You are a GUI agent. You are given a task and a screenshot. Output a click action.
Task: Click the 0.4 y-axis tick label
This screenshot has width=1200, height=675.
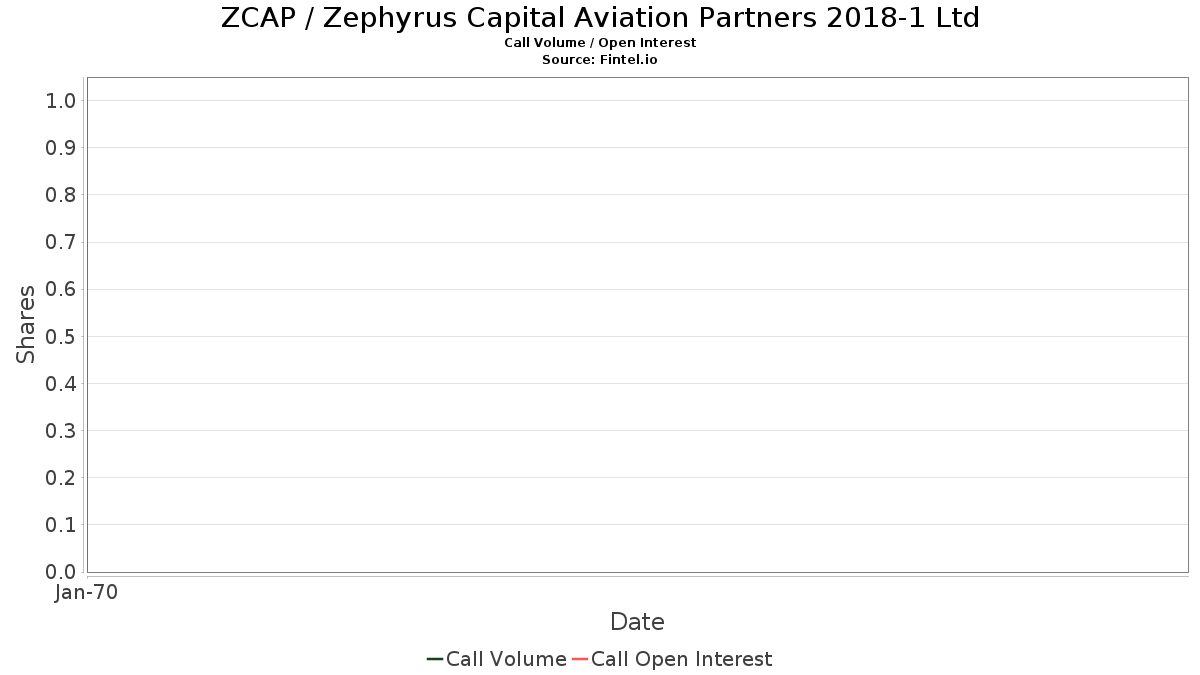61,384
